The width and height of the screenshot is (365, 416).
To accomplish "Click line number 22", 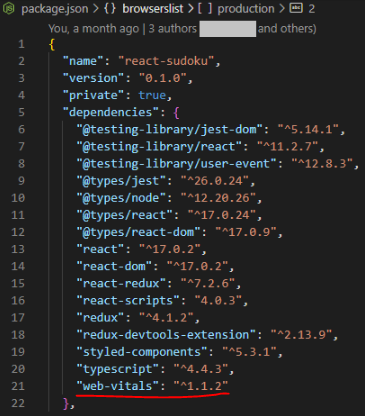I will (x=18, y=403).
